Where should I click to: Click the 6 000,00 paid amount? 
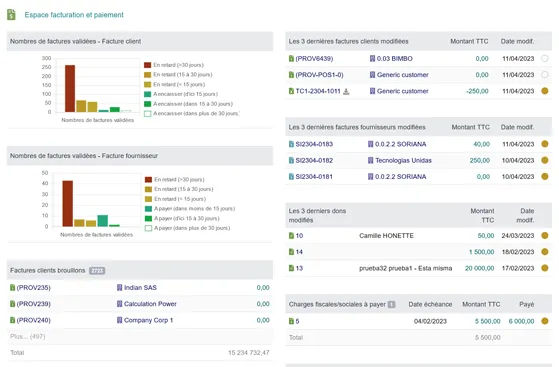[x=521, y=321]
